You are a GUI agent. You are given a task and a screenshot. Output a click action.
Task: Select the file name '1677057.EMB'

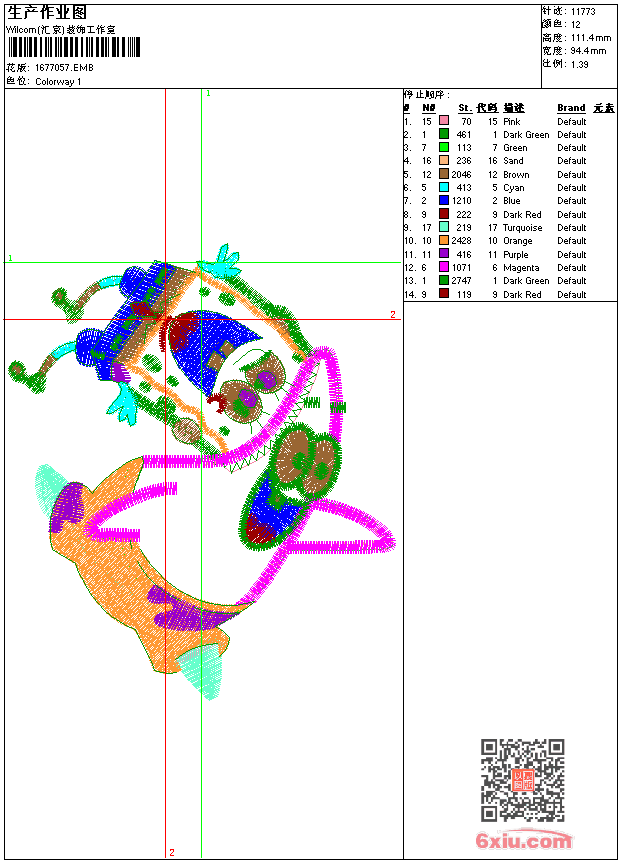pyautogui.click(x=64, y=67)
